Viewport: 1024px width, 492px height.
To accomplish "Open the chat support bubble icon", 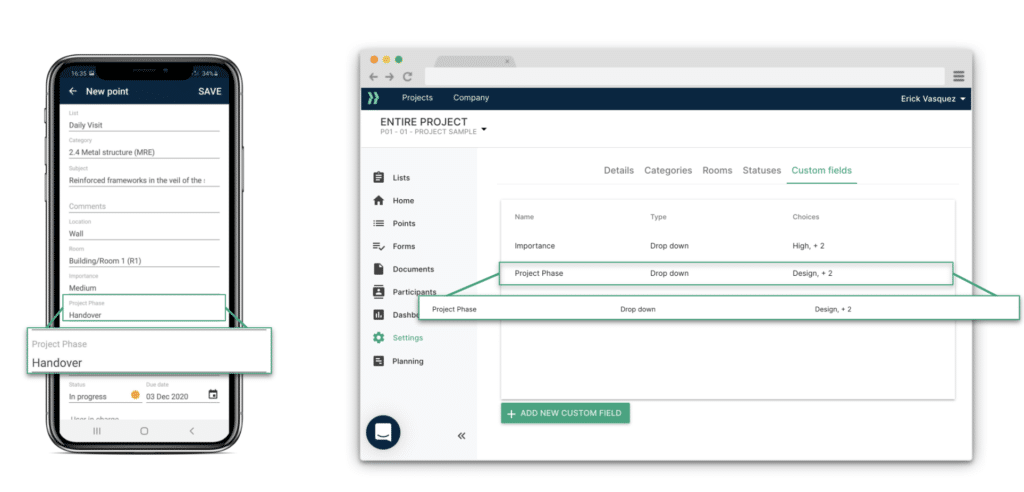I will [x=383, y=431].
